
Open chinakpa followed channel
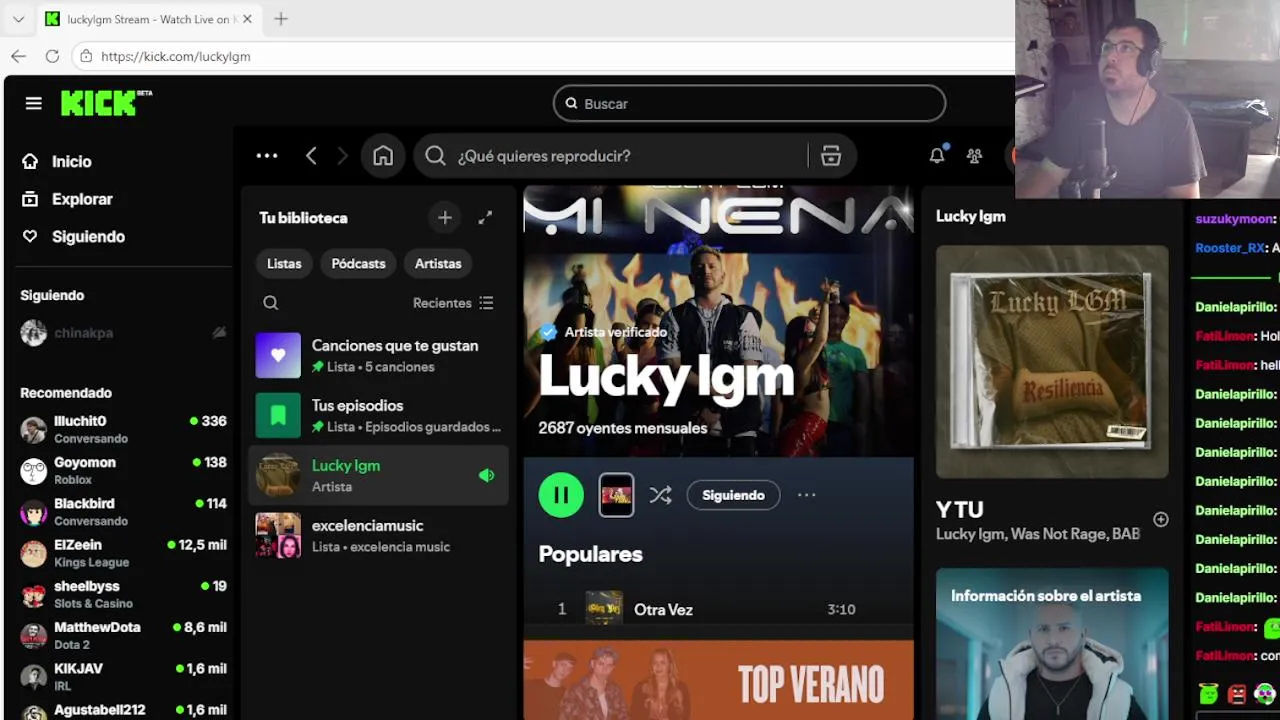pyautogui.click(x=124, y=333)
